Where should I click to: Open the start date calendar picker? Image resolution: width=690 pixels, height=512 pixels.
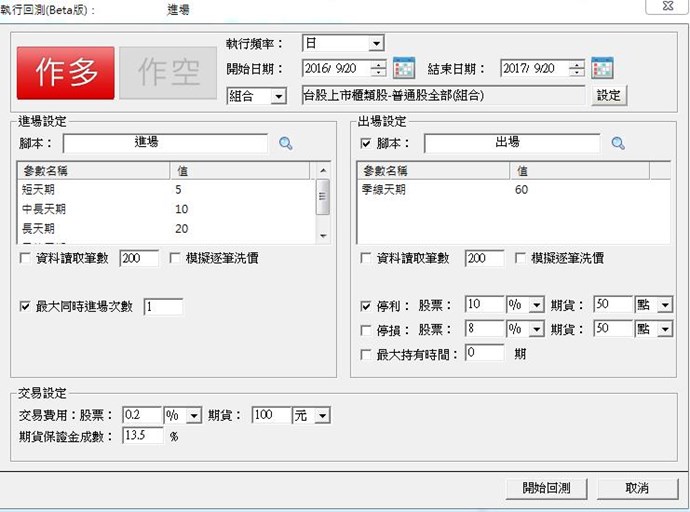click(404, 69)
